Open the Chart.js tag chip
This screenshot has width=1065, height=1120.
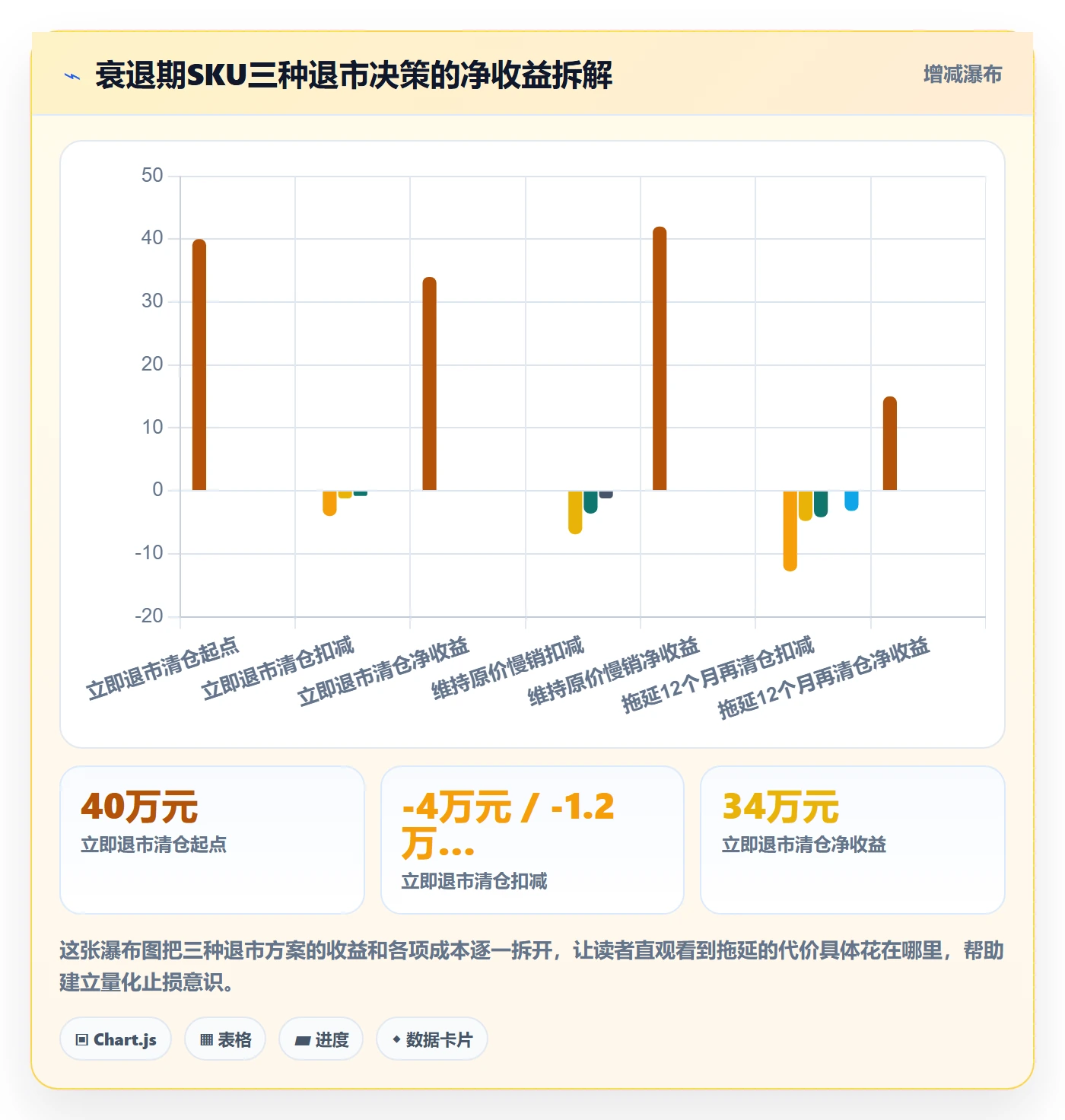tap(116, 1039)
